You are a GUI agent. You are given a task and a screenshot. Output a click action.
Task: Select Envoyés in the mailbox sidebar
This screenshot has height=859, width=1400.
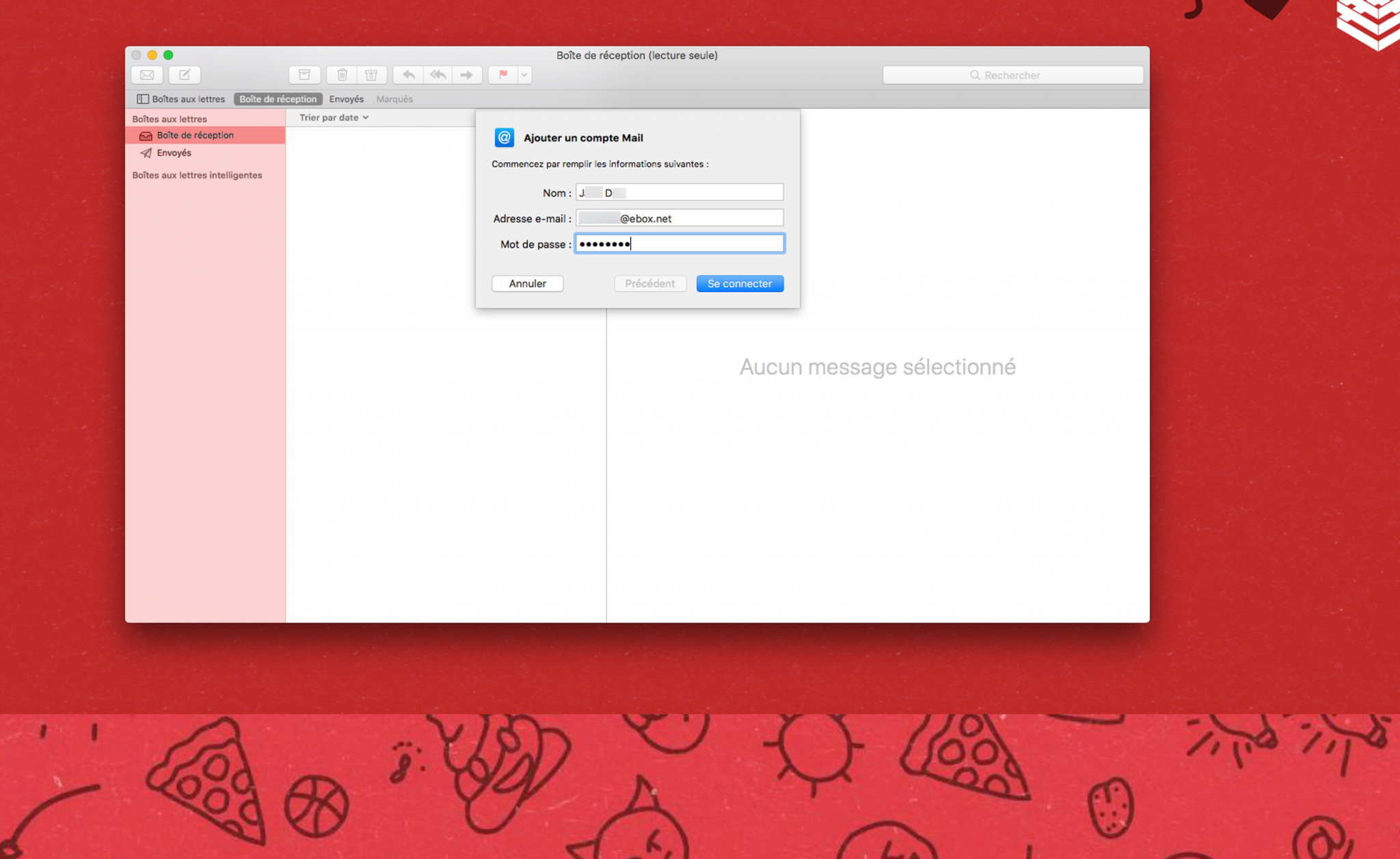(x=173, y=153)
